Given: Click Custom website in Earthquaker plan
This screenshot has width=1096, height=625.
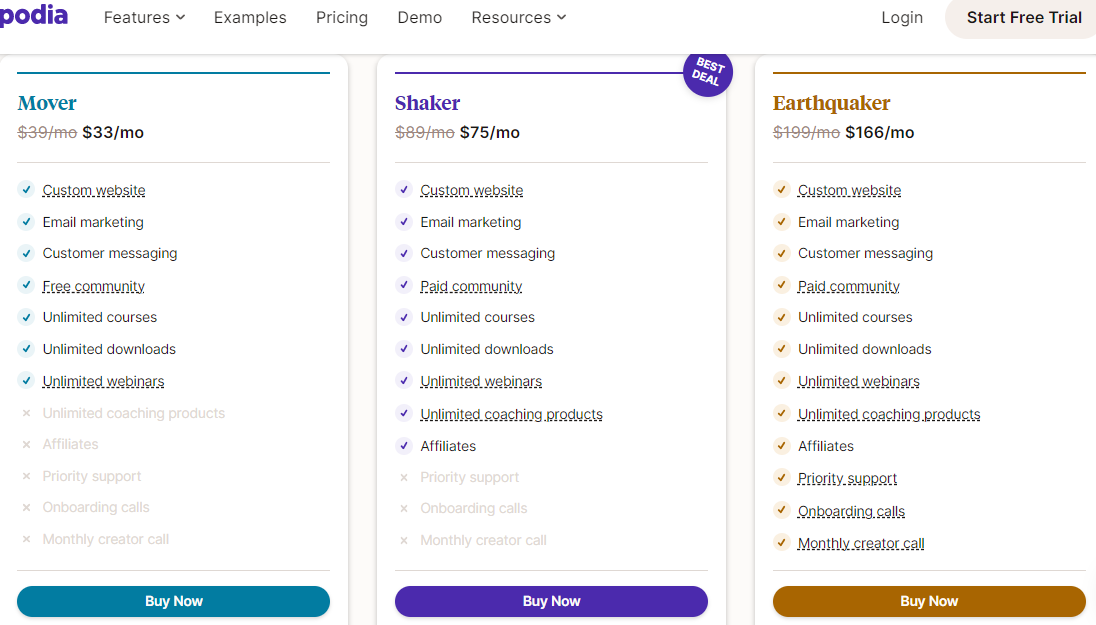Looking at the screenshot, I should coord(849,190).
